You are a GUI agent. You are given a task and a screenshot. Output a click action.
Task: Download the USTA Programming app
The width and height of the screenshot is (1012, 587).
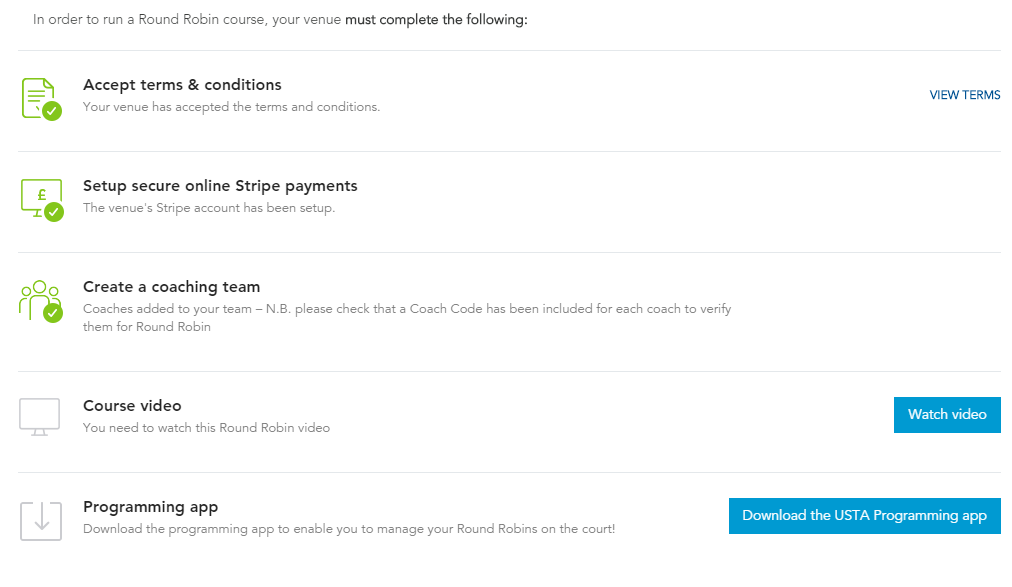tap(865, 516)
